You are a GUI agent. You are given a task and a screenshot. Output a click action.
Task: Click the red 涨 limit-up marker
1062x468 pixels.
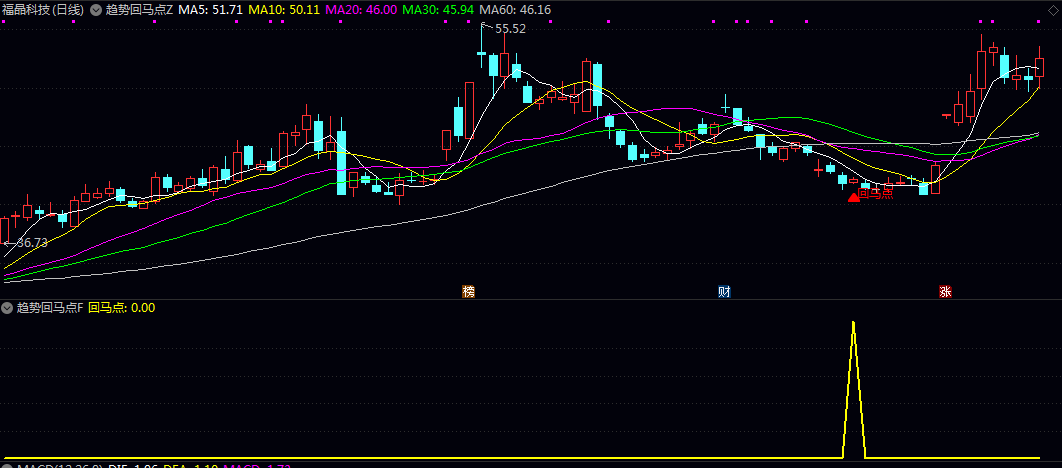click(x=945, y=292)
